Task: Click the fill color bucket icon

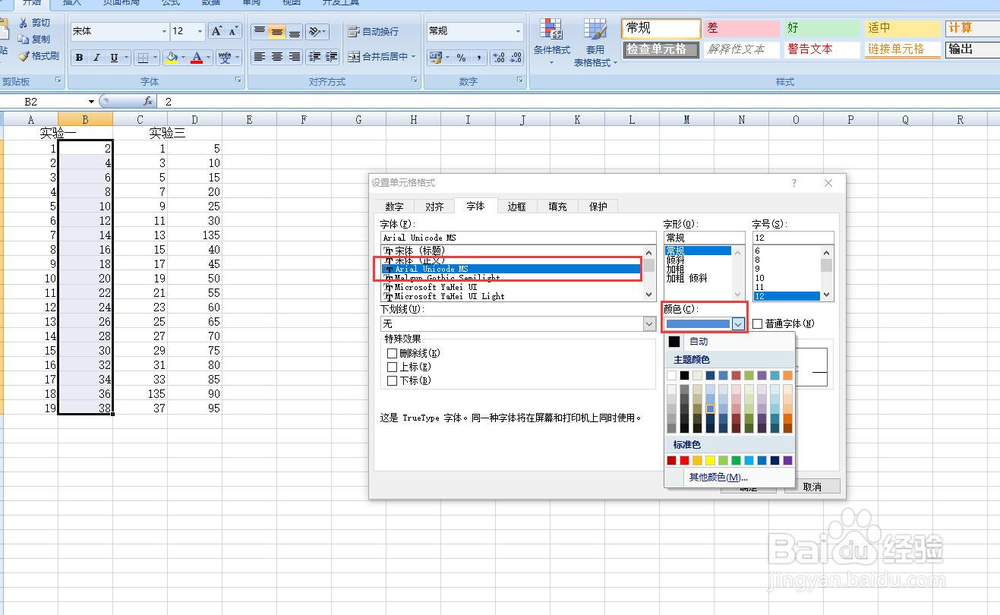Action: pyautogui.click(x=172, y=57)
